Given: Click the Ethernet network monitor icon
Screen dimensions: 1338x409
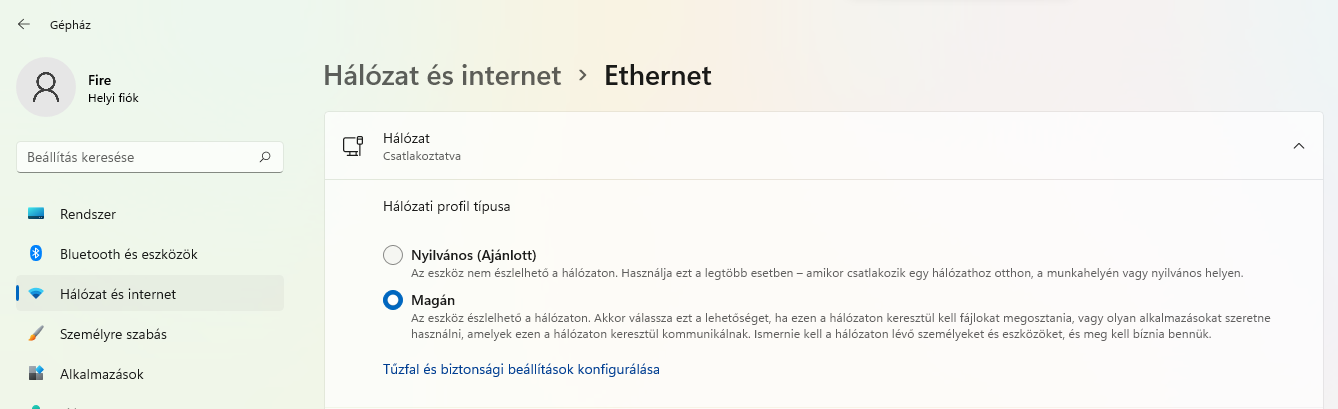Looking at the screenshot, I should (352, 146).
